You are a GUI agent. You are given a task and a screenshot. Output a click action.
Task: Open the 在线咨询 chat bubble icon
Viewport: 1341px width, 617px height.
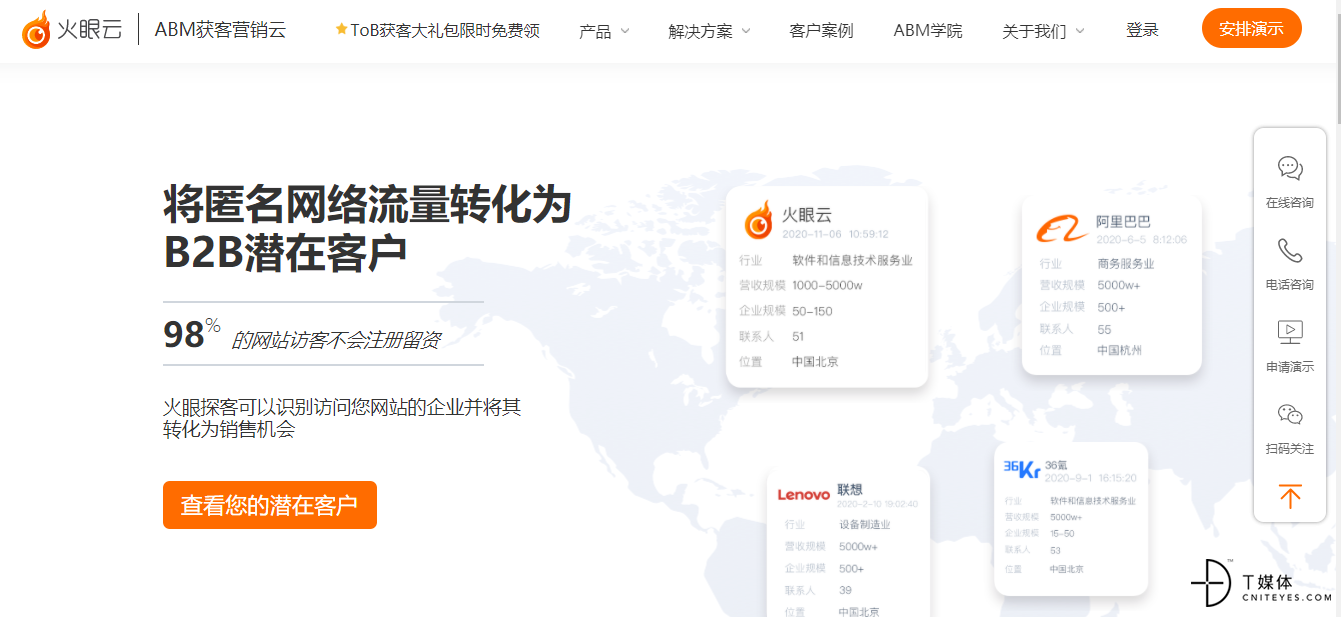[1290, 168]
